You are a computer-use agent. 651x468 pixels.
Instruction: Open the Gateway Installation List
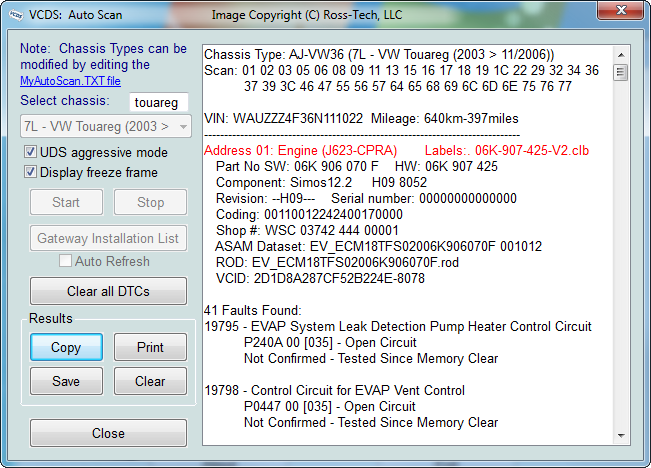tap(108, 238)
